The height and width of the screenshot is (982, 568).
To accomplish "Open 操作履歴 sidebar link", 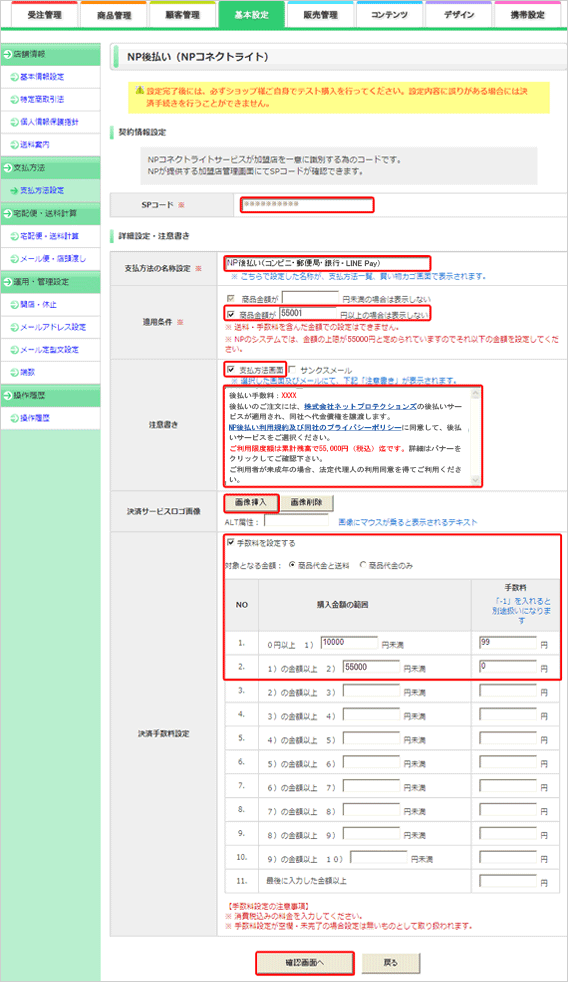I will coord(34,418).
